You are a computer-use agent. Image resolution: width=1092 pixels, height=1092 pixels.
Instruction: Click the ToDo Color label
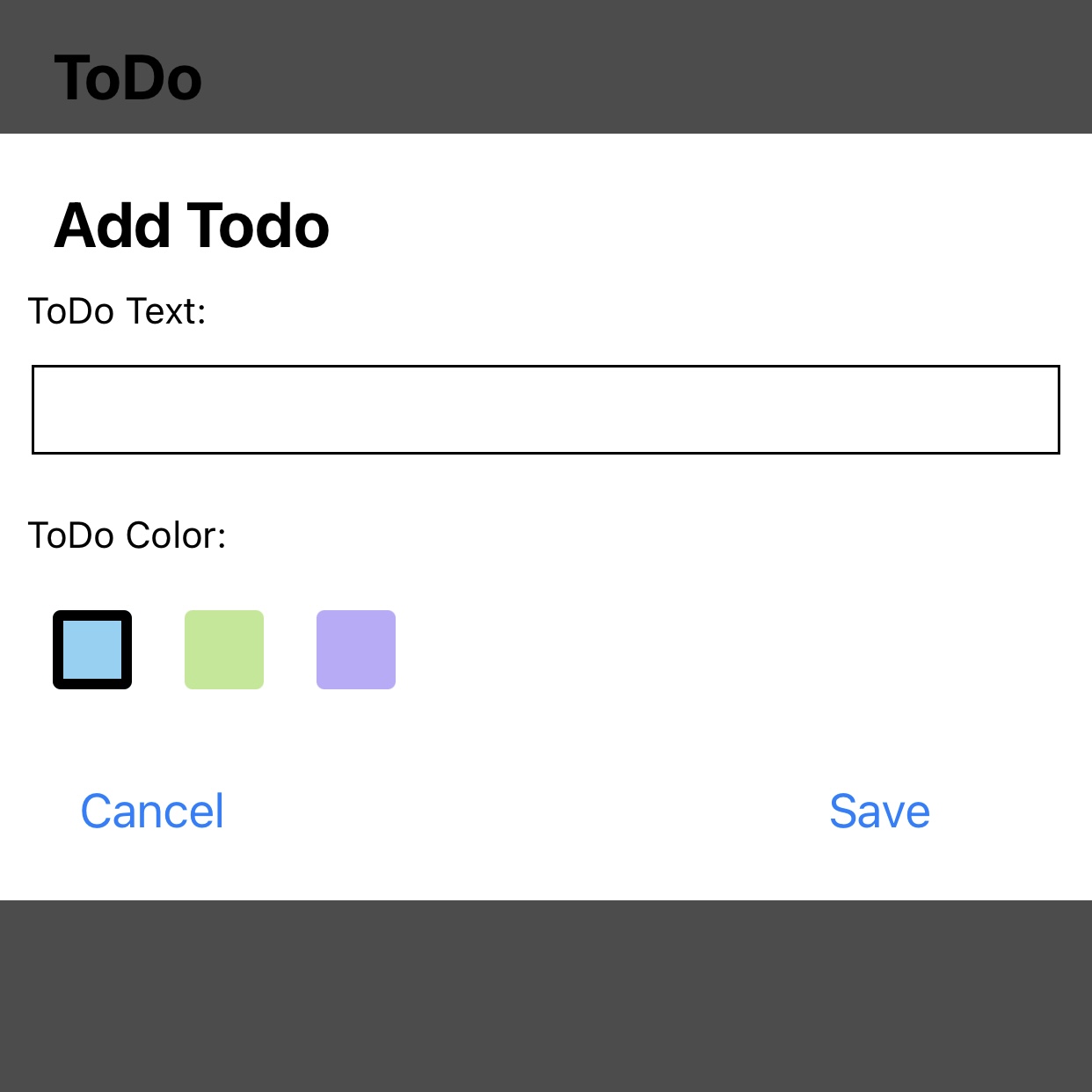(127, 535)
